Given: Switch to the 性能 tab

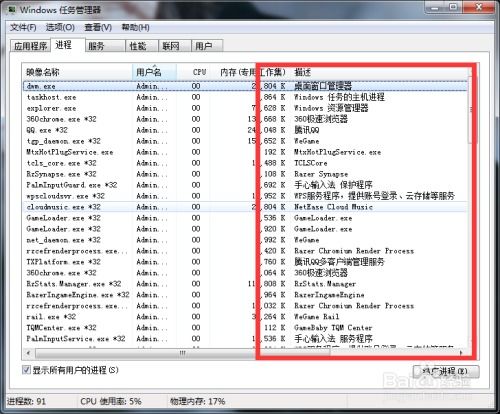Looking at the screenshot, I should (142, 46).
